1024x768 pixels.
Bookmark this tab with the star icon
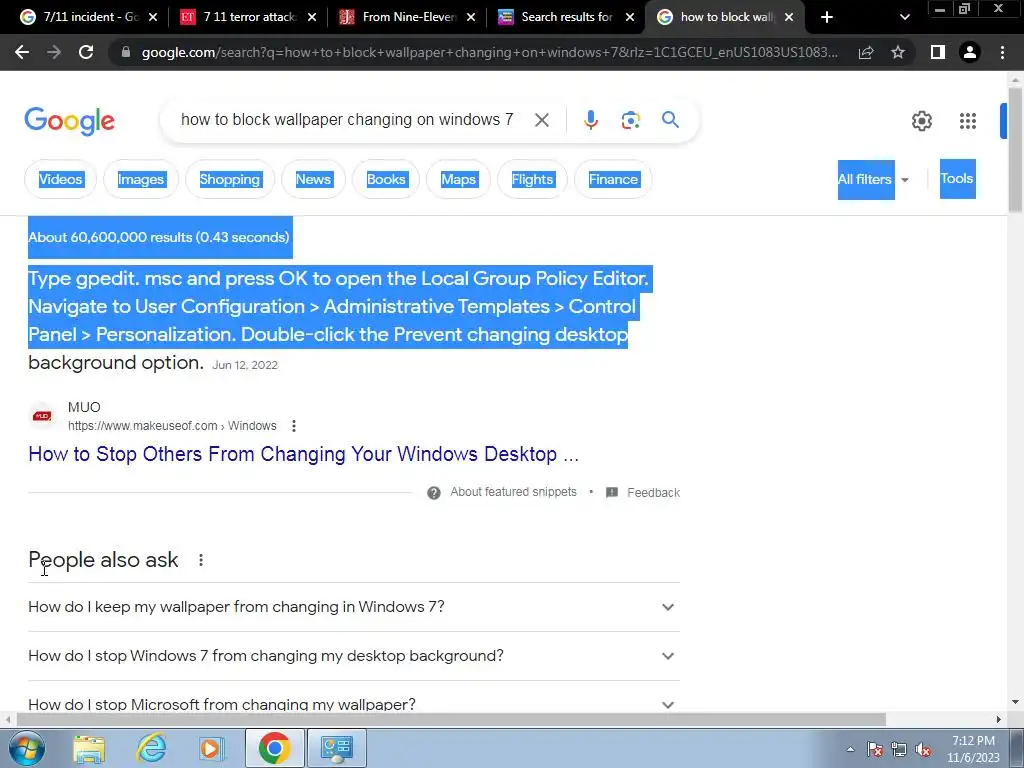tap(898, 52)
